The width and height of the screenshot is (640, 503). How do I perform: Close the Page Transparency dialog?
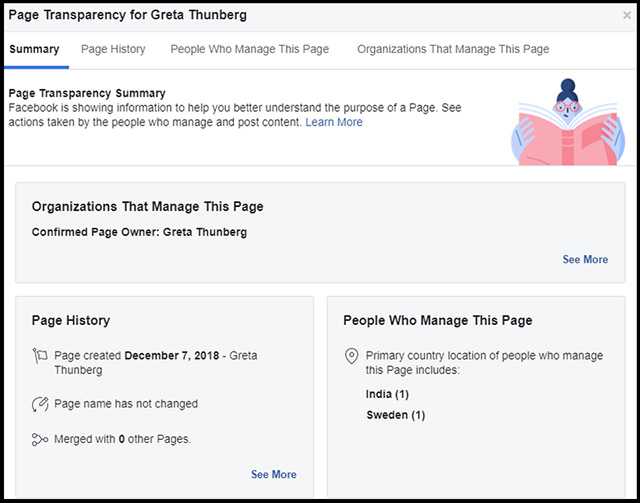coord(627,16)
